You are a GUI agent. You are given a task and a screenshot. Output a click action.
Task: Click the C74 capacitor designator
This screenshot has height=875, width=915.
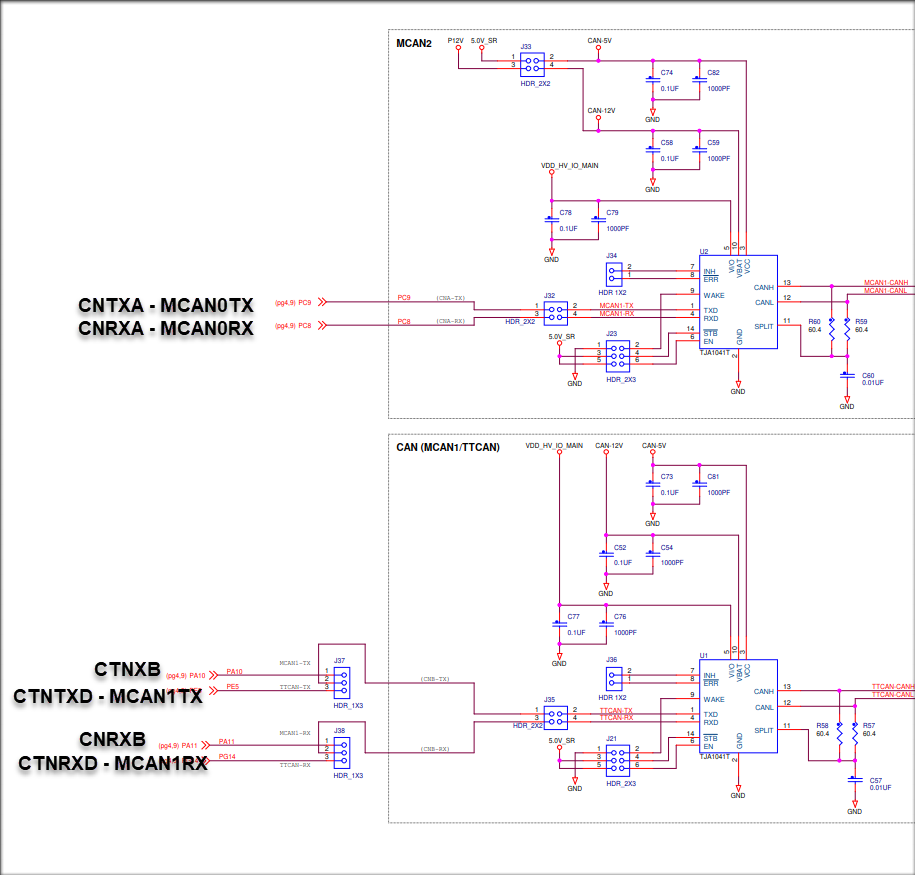click(x=666, y=73)
